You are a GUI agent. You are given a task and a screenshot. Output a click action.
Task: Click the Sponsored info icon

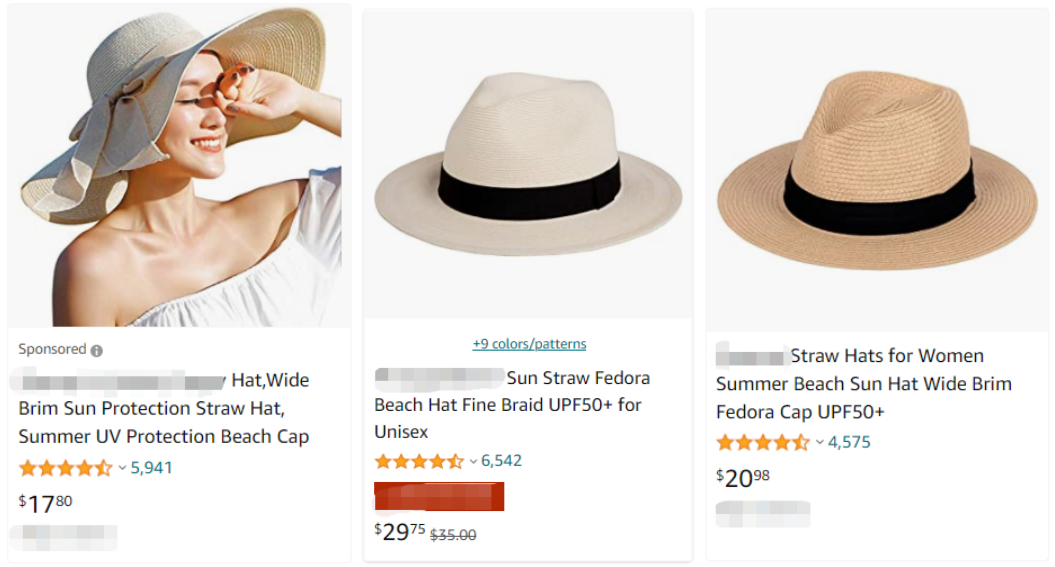pos(97,351)
